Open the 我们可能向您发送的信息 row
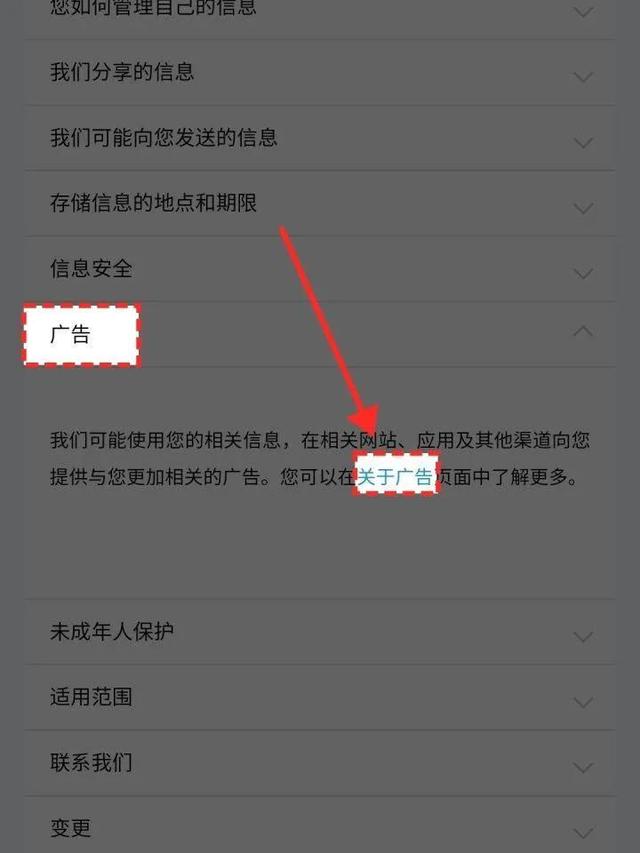640x853 pixels. click(x=320, y=138)
